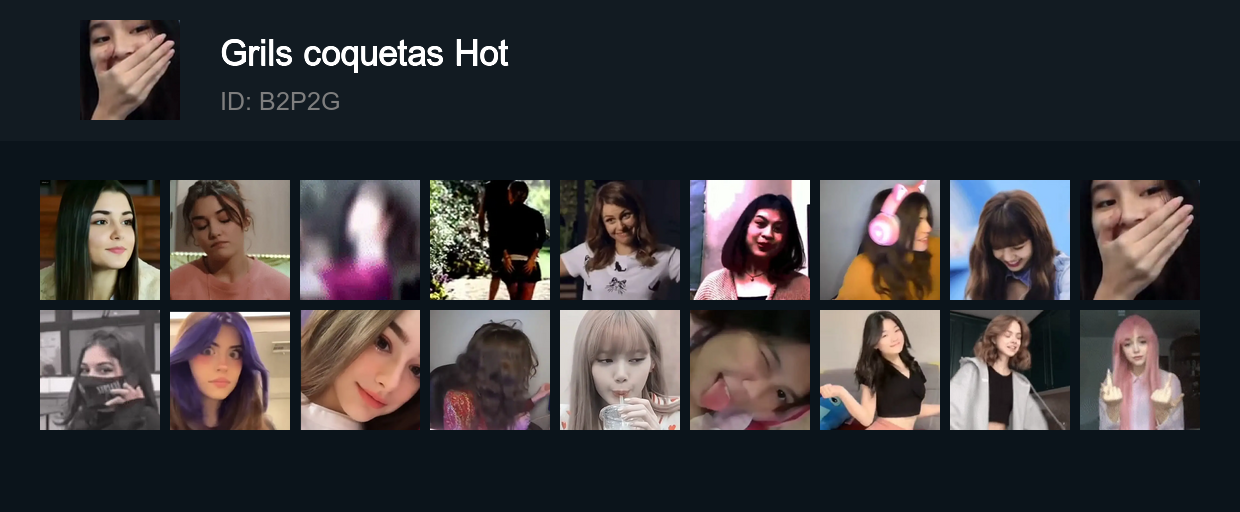Image resolution: width=1240 pixels, height=512 pixels.
Task: Select the sticker with blue sky background
Action: pos(1010,240)
